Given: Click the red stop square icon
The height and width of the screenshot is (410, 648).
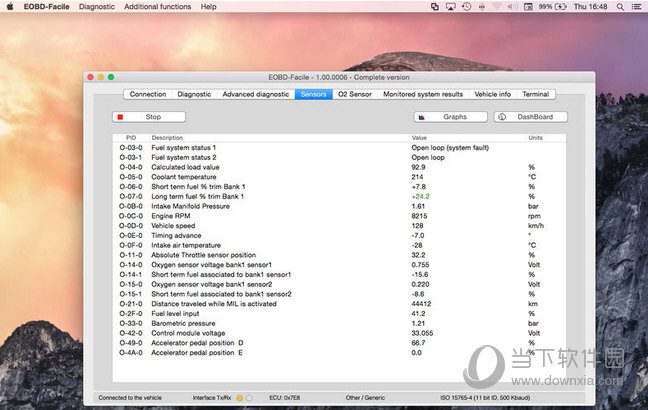Looking at the screenshot, I should (120, 117).
